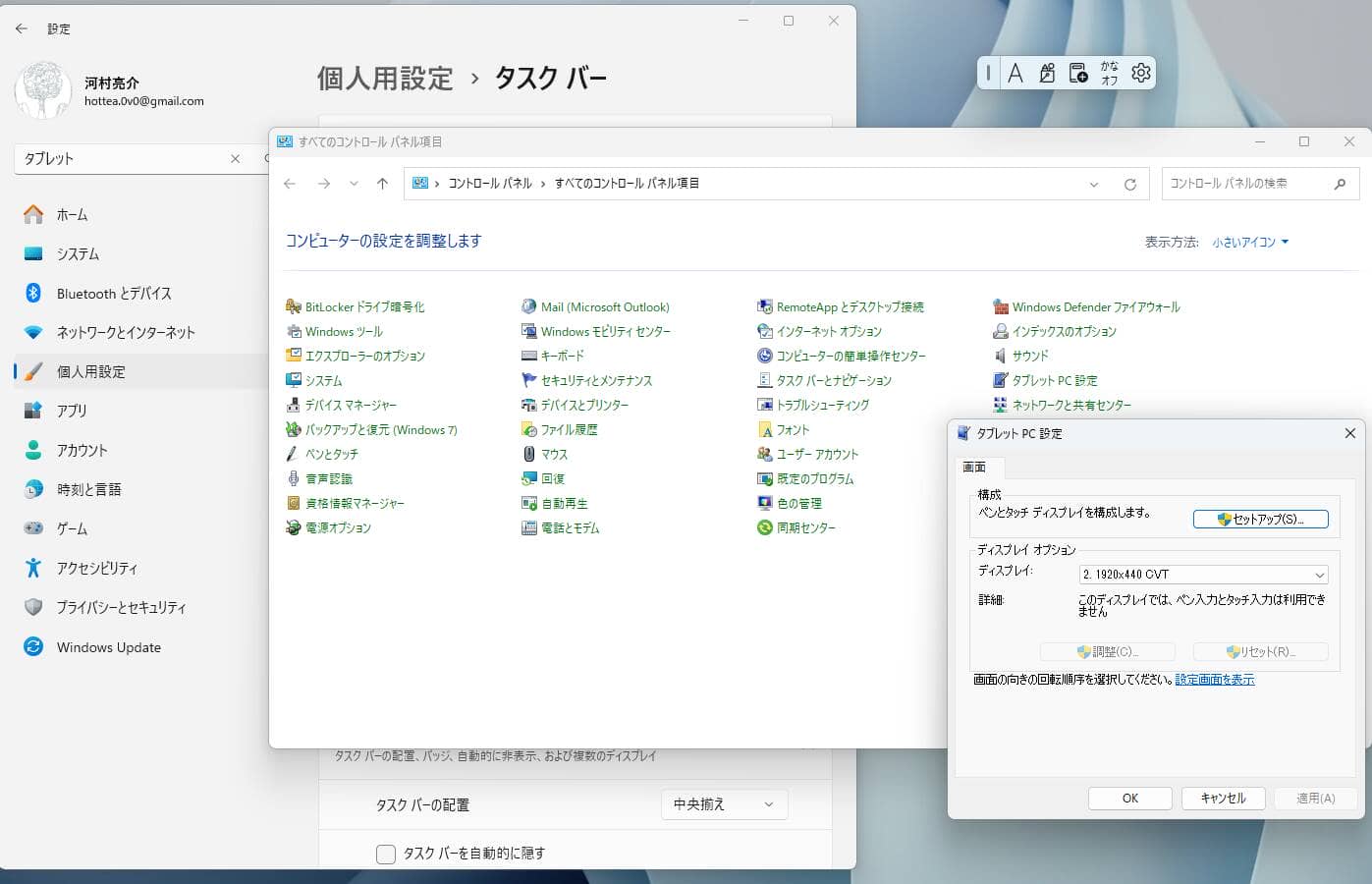Open デバイス マネージャー icon in Control Panel
The width and height of the screenshot is (1372, 884).
[293, 405]
